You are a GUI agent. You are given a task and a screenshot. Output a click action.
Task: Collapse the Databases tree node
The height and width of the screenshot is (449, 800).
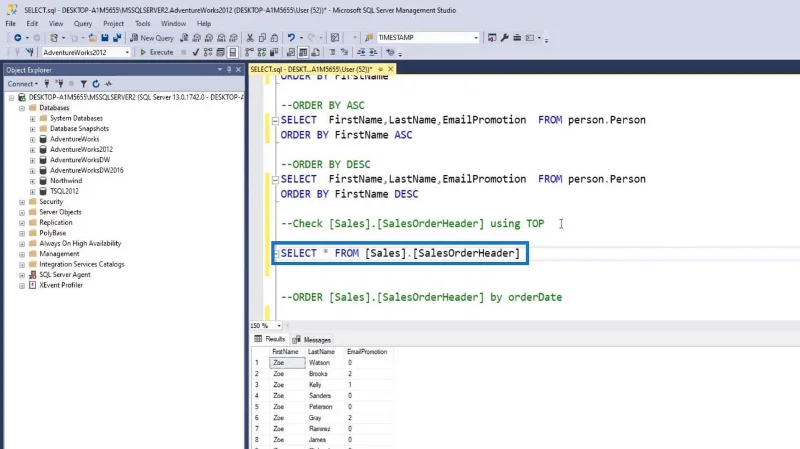22,108
